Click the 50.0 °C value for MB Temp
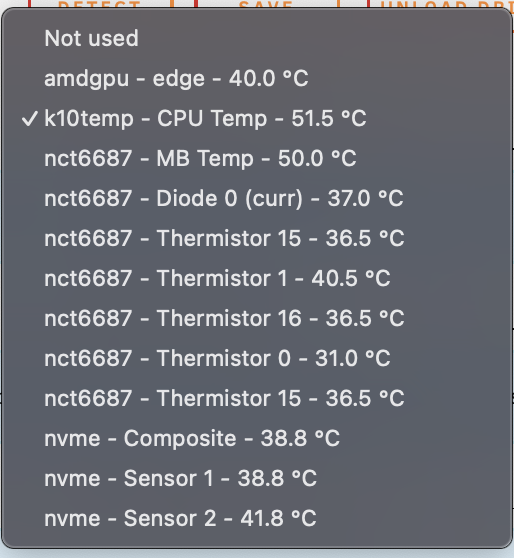514x558 pixels. pyautogui.click(x=317, y=158)
